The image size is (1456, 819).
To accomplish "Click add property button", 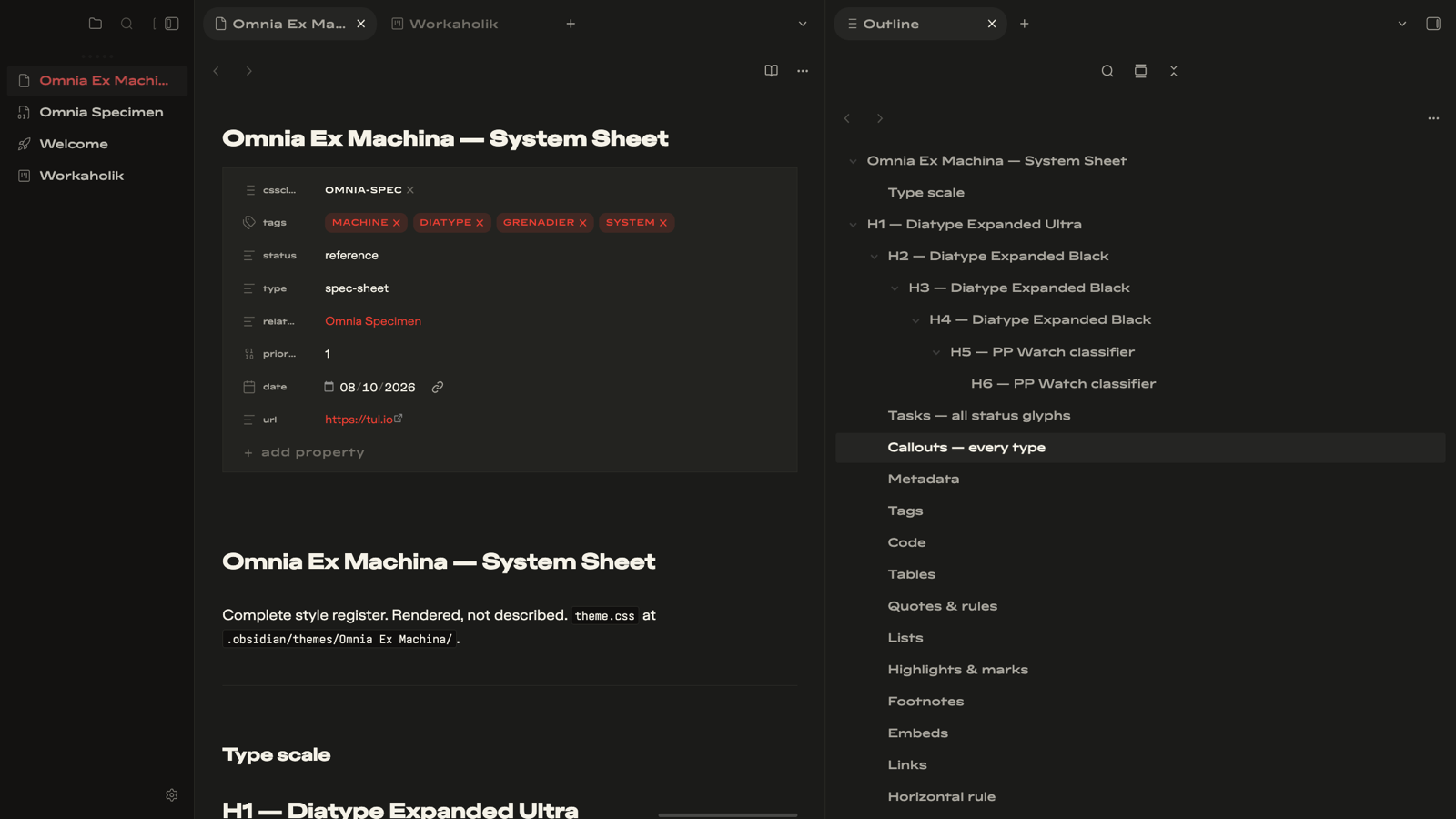I will tap(304, 452).
